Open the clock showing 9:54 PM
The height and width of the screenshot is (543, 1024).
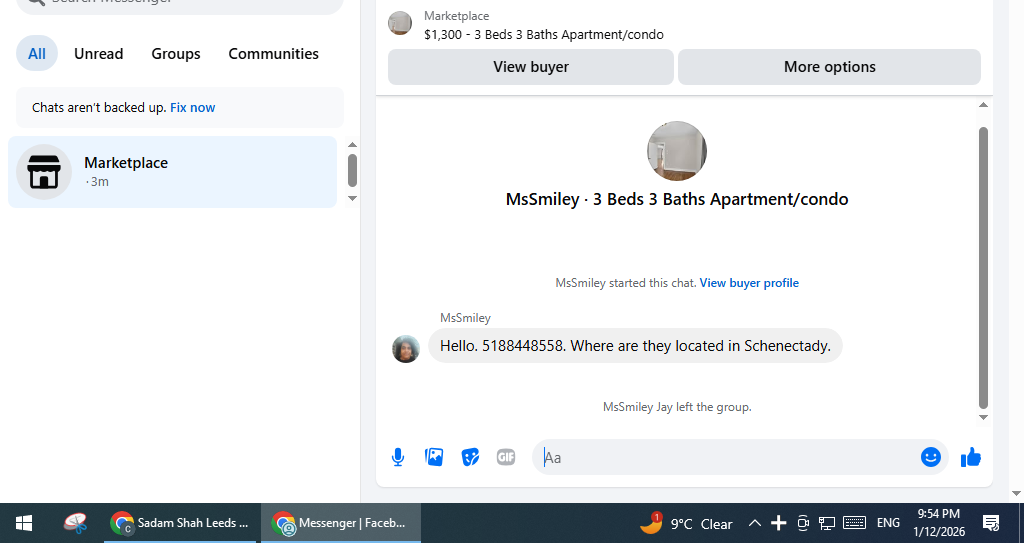(938, 523)
